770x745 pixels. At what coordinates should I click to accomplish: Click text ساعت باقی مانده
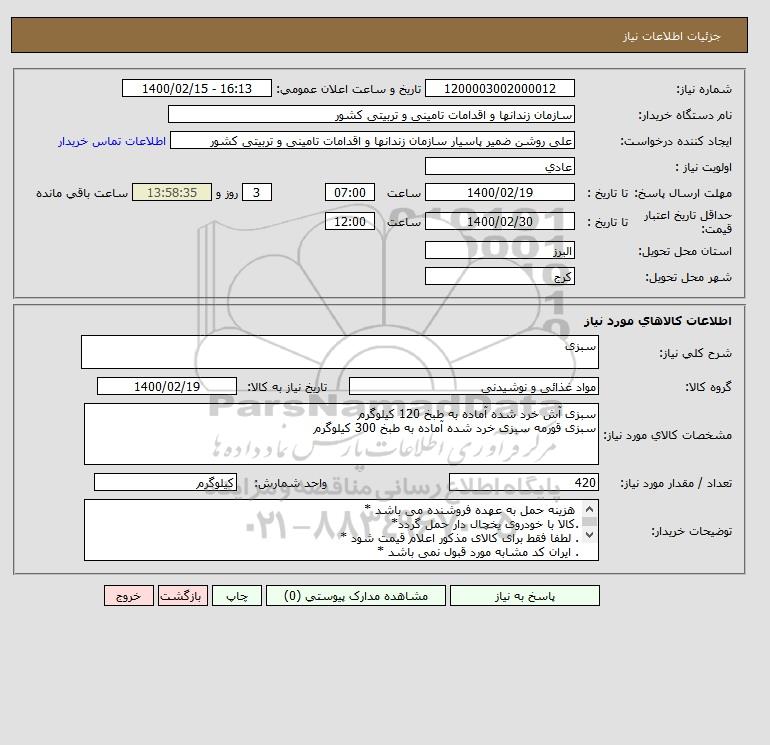pyautogui.click(x=82, y=193)
